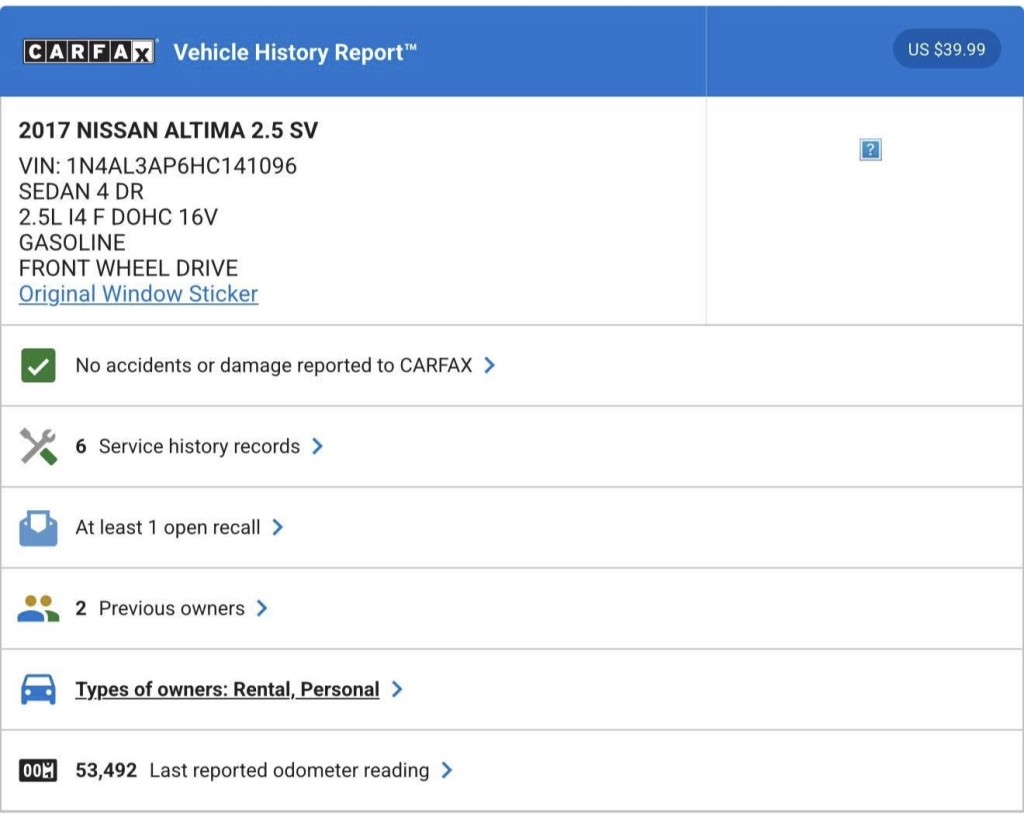Click the Vehicle History Report title
Screen dimensions: 1024x820
[x=295, y=52]
